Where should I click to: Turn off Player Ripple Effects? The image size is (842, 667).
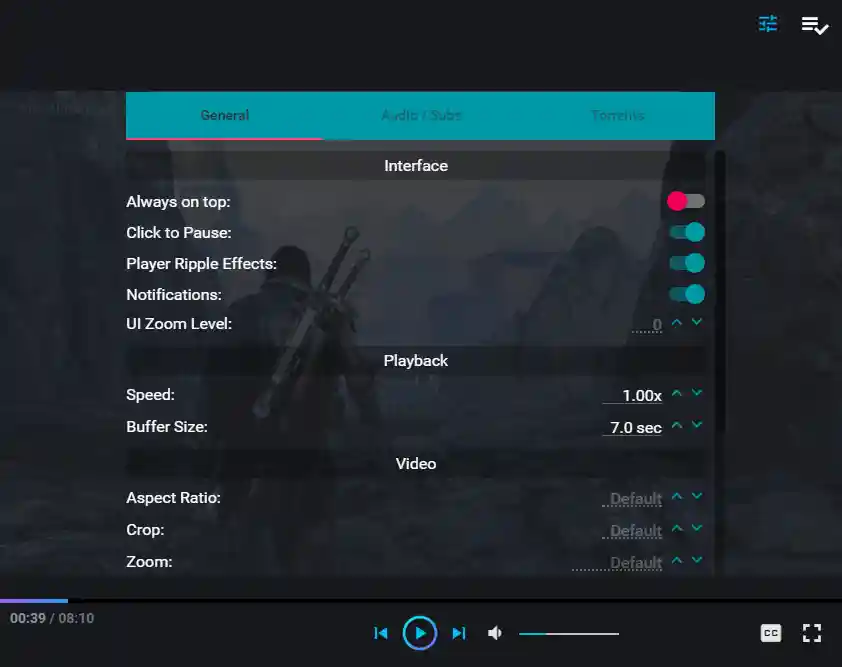point(687,264)
